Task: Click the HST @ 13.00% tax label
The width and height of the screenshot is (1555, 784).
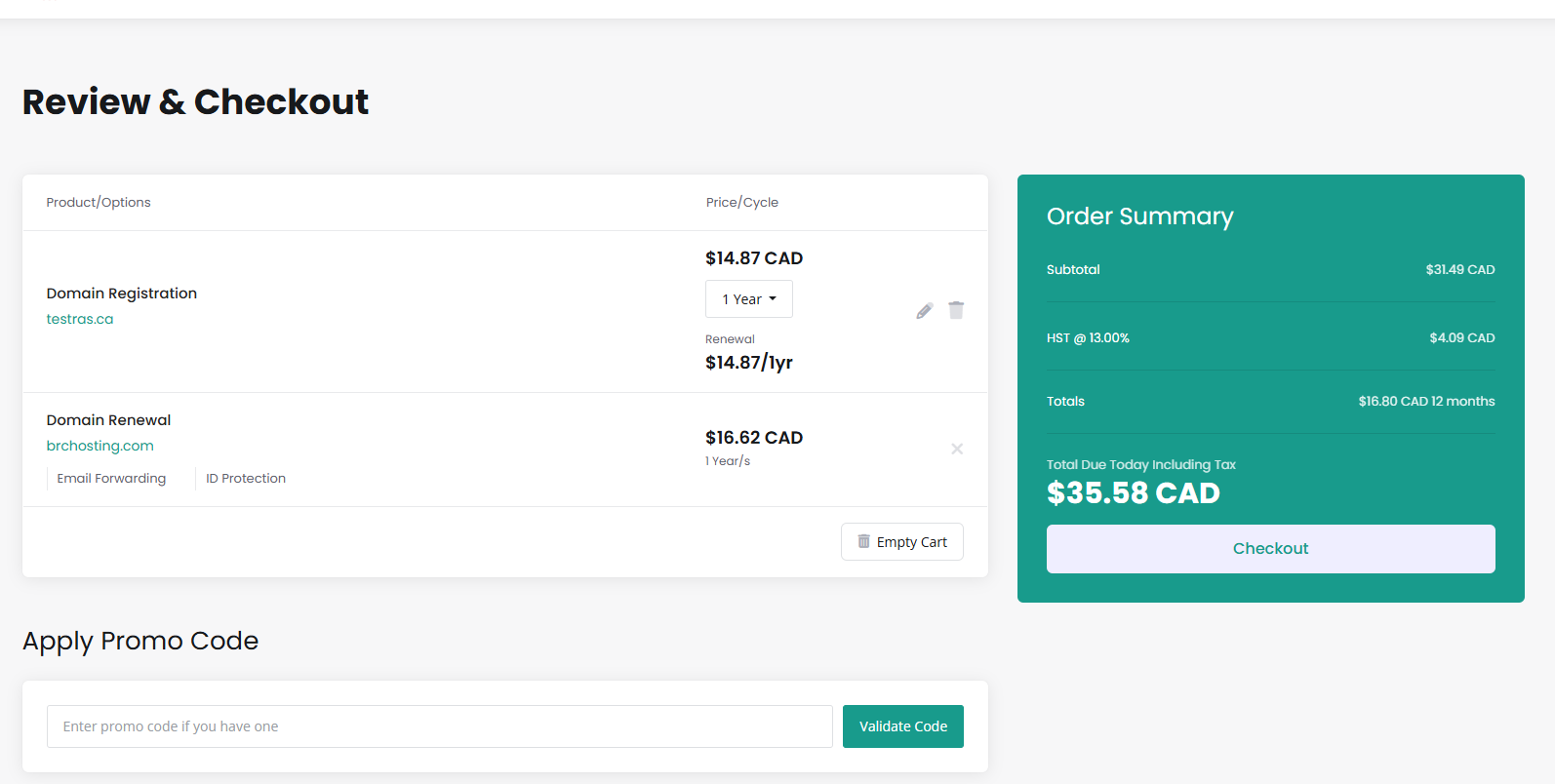Action: click(1088, 338)
